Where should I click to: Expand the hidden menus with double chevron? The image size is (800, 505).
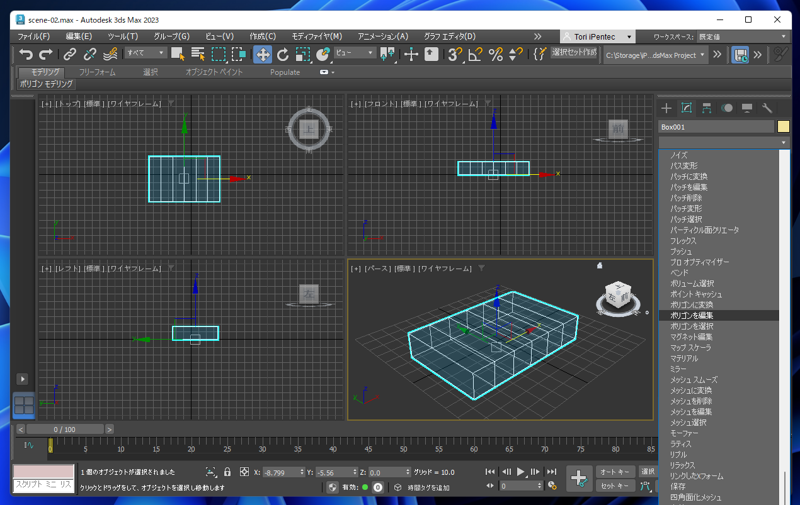537,37
